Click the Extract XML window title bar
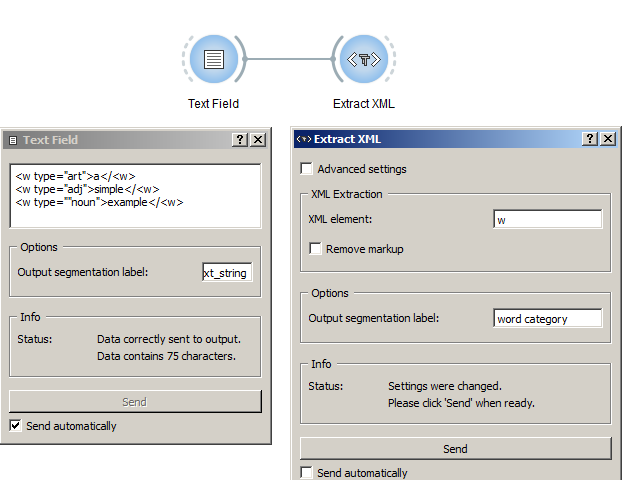 click(x=456, y=139)
